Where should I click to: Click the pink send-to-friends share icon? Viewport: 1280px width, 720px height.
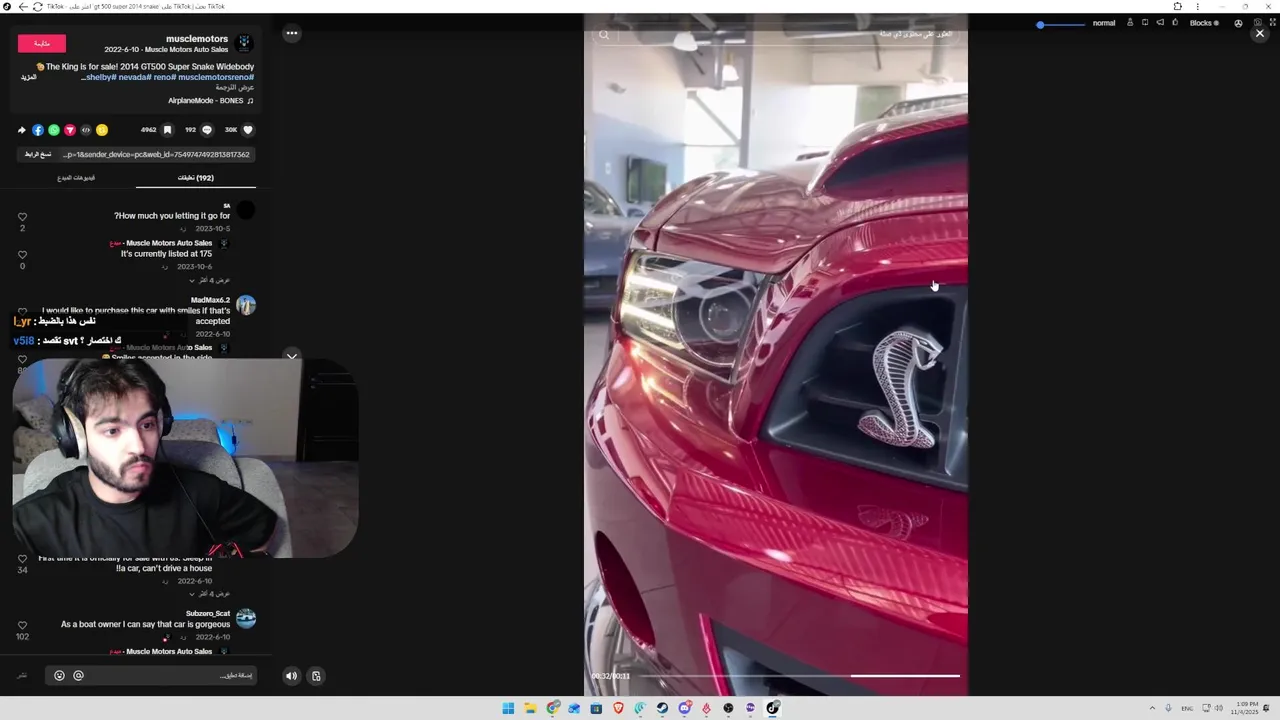coord(70,130)
